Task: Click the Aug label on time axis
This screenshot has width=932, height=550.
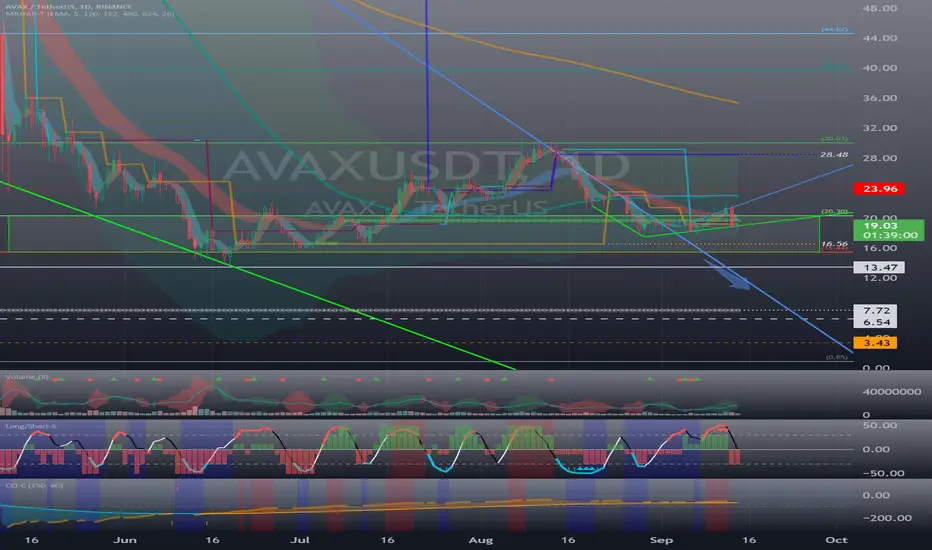Action: point(481,540)
